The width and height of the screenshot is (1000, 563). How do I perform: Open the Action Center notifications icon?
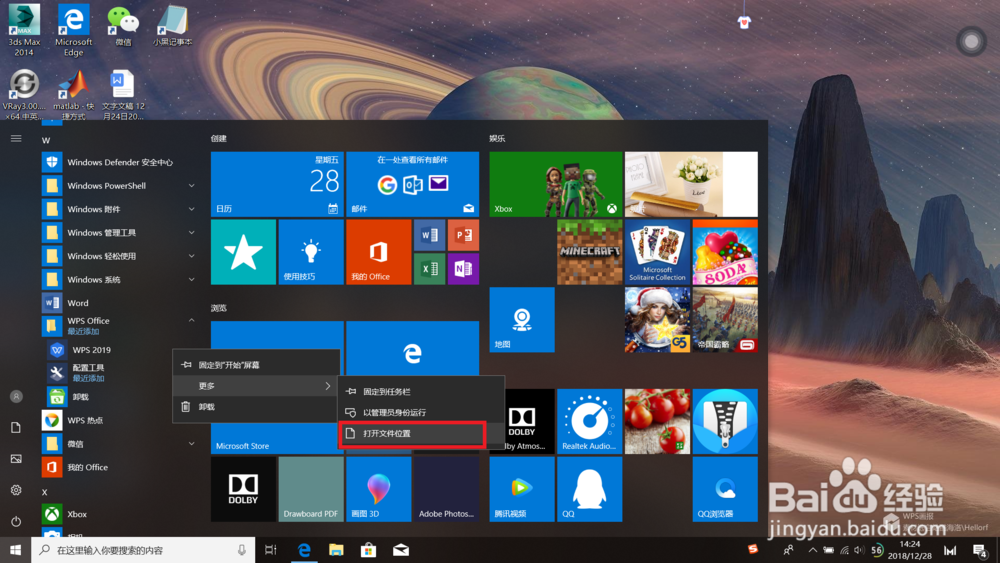click(980, 550)
